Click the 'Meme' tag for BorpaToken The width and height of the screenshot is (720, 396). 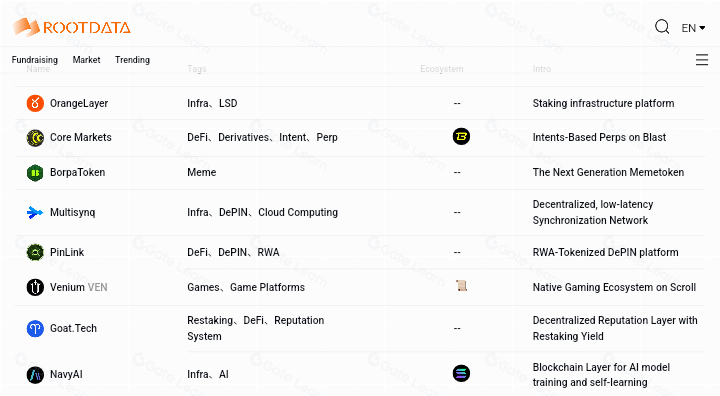tap(202, 172)
